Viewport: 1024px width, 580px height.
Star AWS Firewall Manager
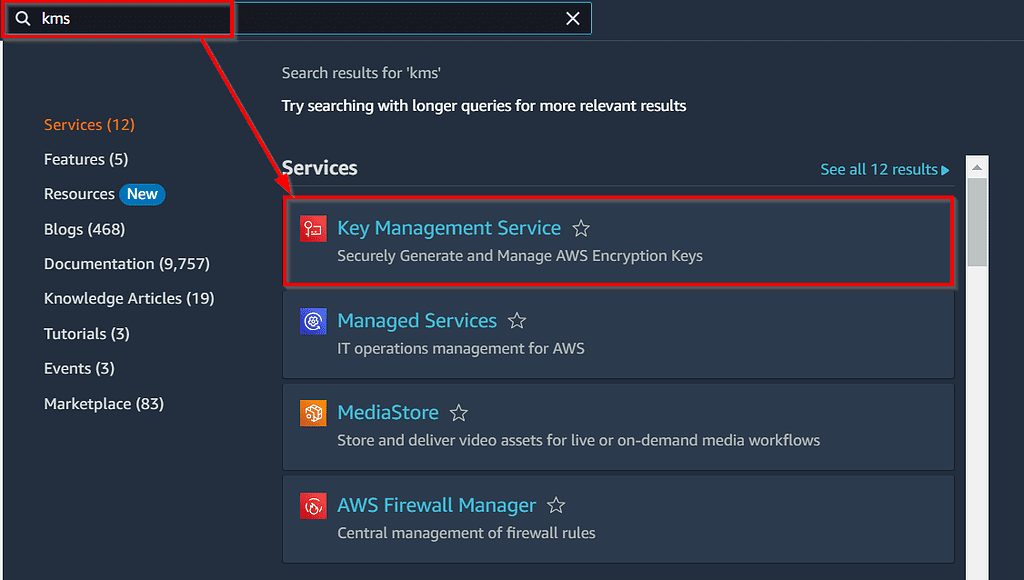(x=556, y=505)
